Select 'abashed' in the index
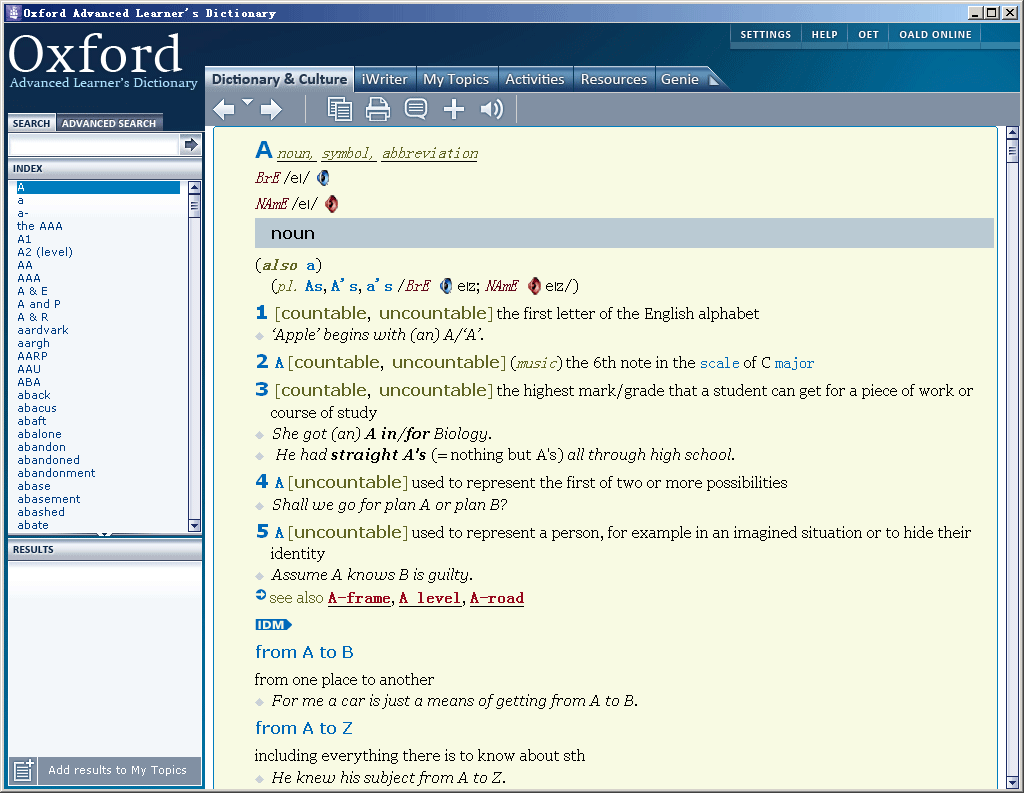The width and height of the screenshot is (1024, 793). 41,512
